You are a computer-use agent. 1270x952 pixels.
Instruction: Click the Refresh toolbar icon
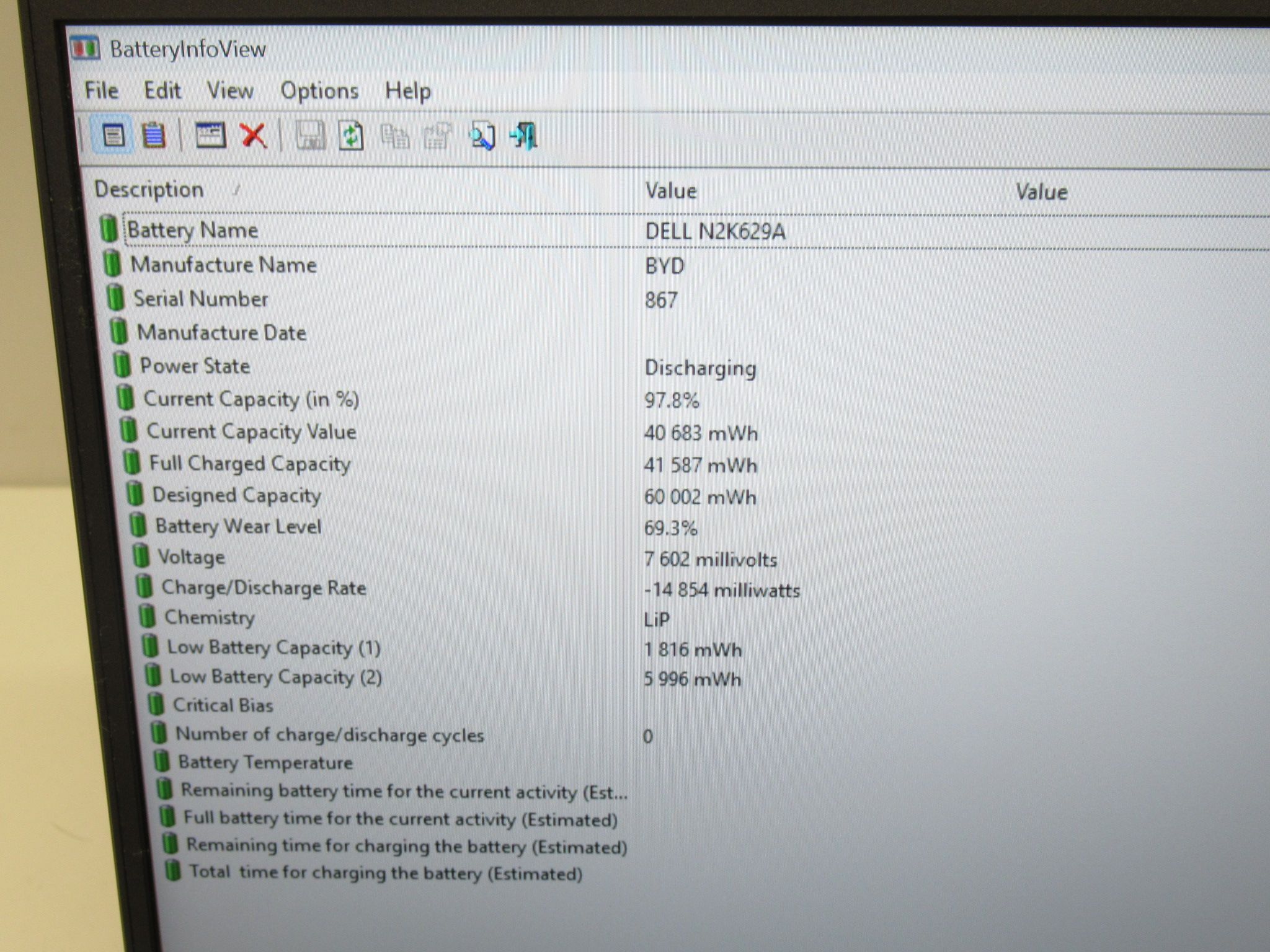tap(351, 136)
